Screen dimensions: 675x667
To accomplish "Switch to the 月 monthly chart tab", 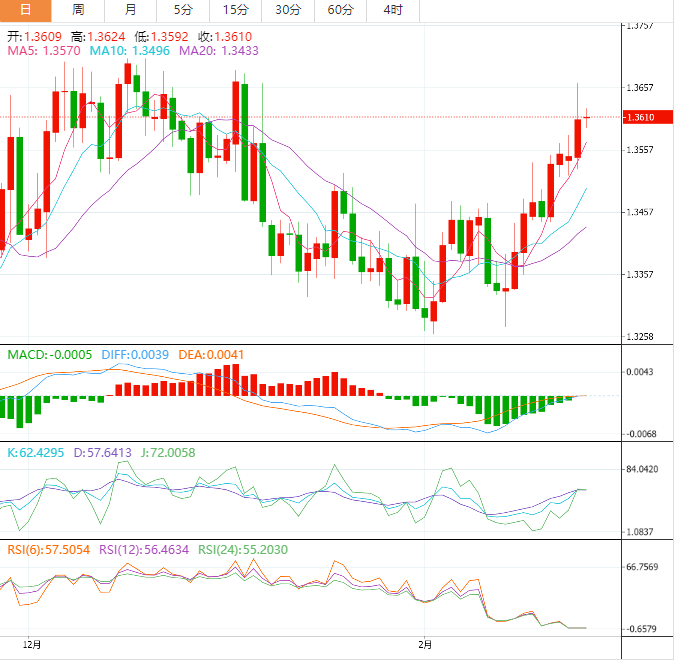I will point(130,10).
